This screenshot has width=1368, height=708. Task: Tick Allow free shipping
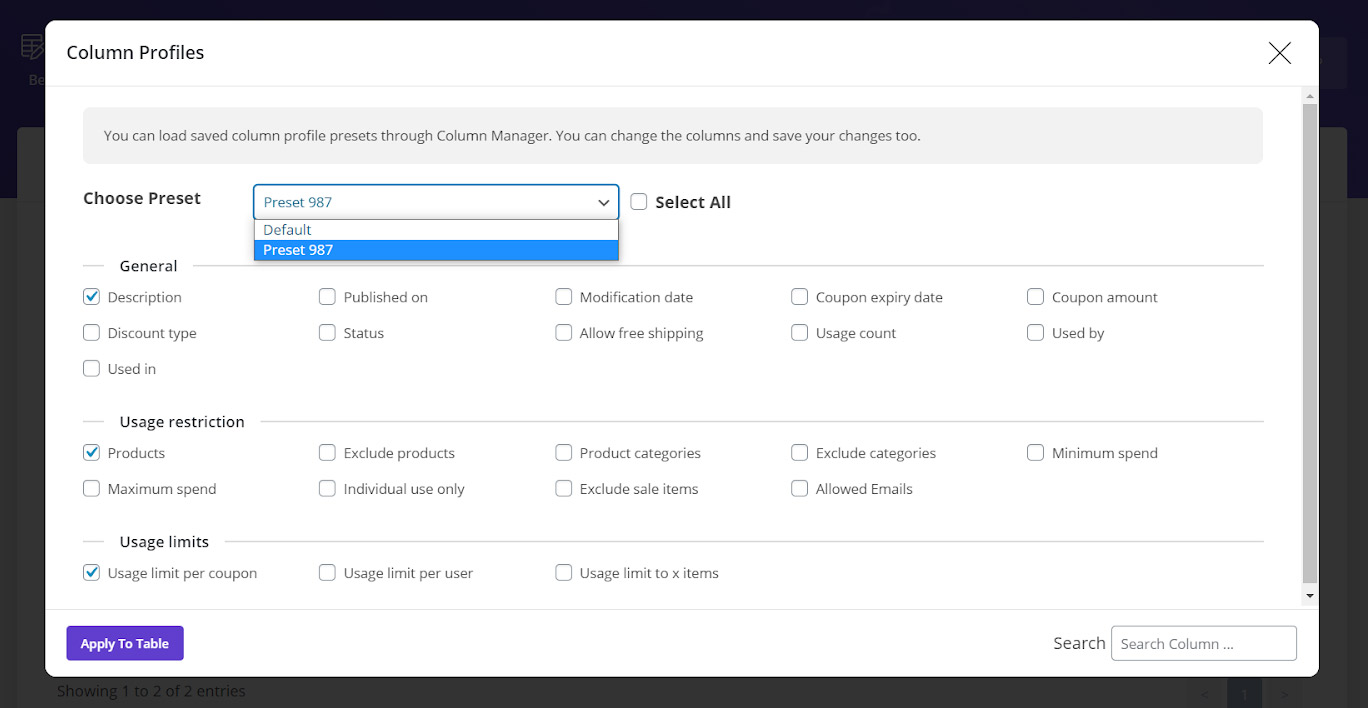pyautogui.click(x=563, y=333)
